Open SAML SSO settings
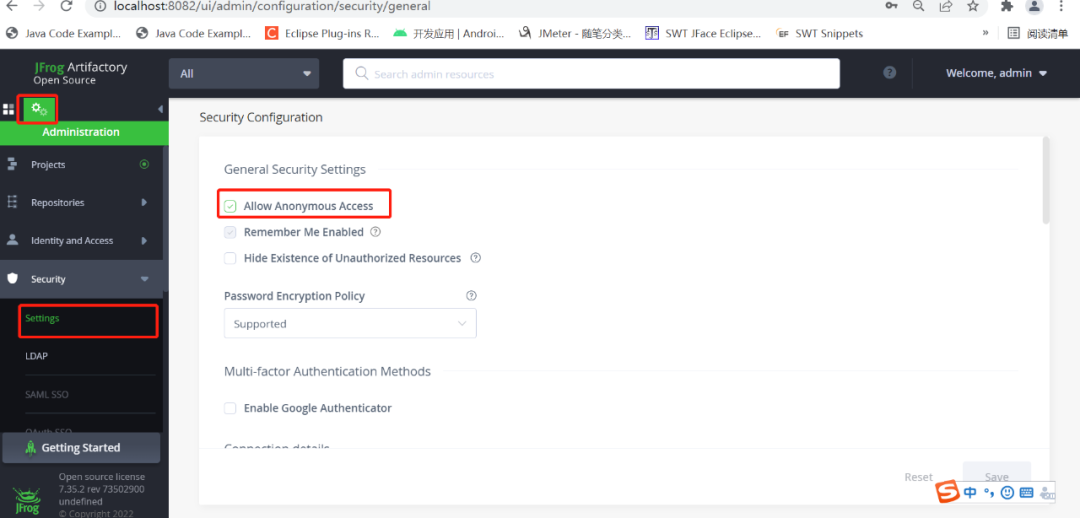Image resolution: width=1080 pixels, height=518 pixels. click(x=47, y=394)
